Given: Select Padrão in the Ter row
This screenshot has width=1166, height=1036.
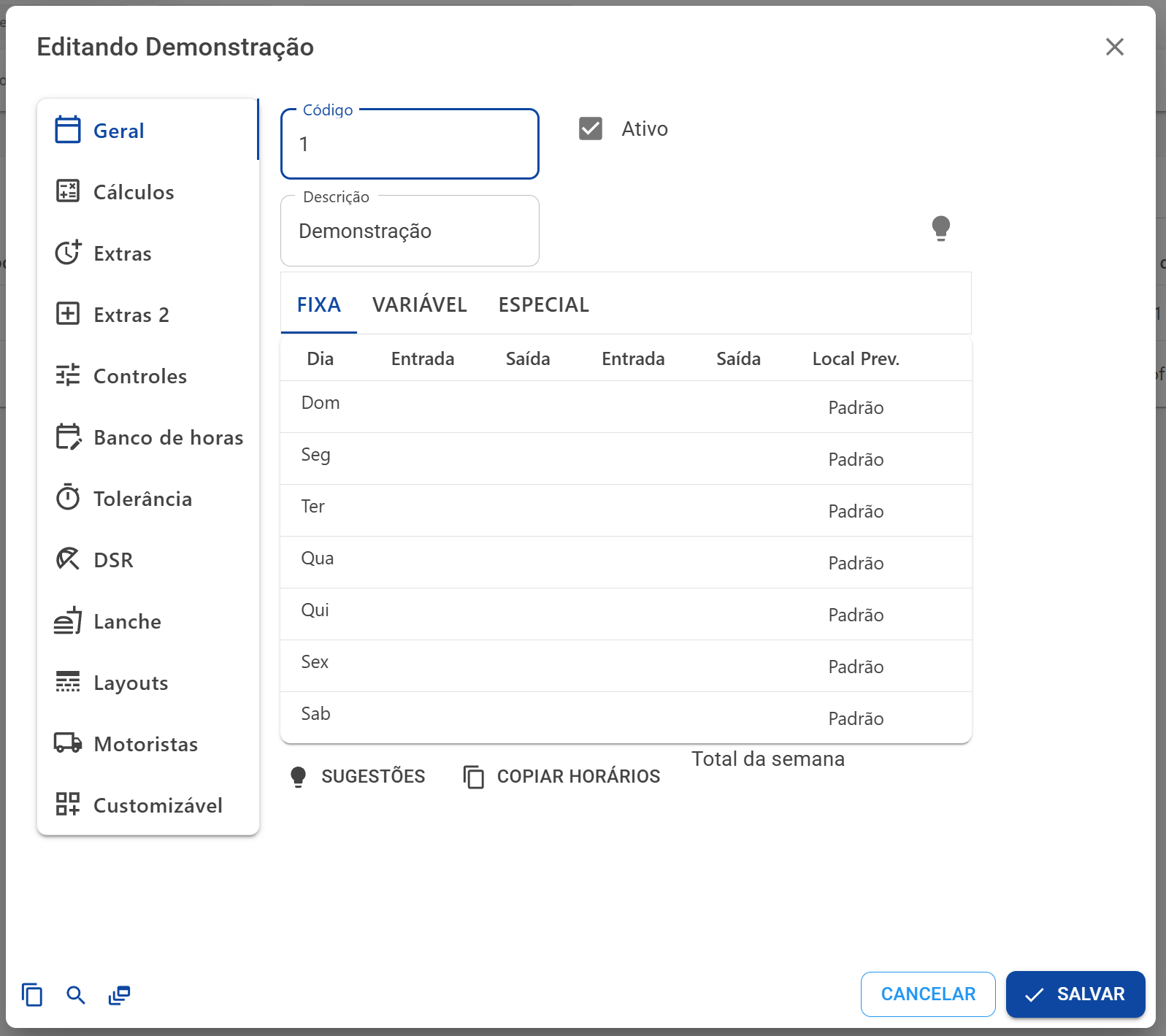Looking at the screenshot, I should (856, 511).
